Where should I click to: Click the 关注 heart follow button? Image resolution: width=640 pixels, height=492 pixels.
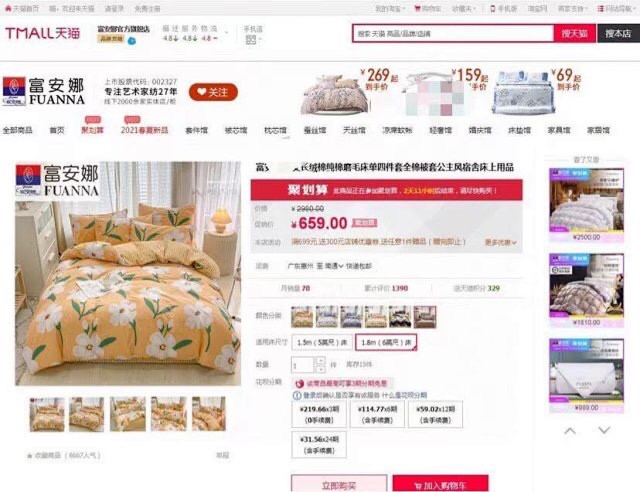pos(213,92)
